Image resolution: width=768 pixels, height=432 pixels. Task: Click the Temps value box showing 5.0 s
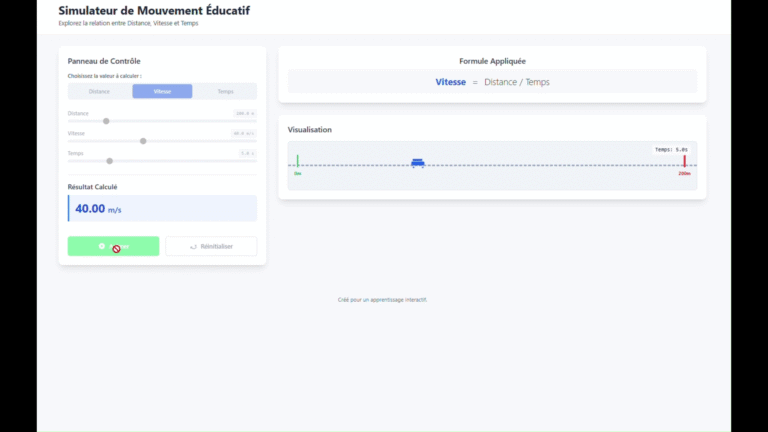[x=247, y=153]
